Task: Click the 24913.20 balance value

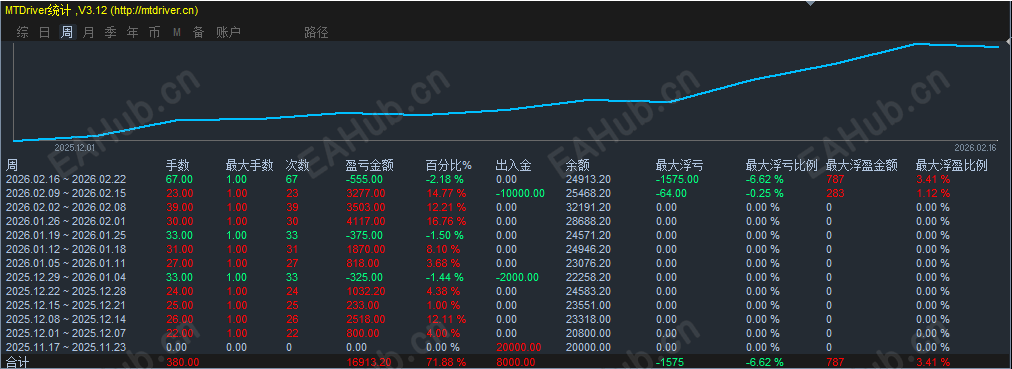Action: coord(589,179)
